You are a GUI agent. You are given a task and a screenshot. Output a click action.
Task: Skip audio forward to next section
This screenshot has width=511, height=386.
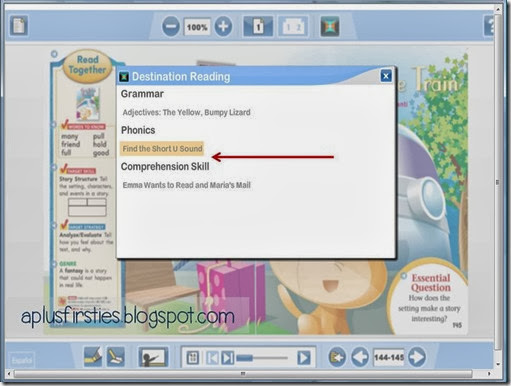click(x=228, y=358)
